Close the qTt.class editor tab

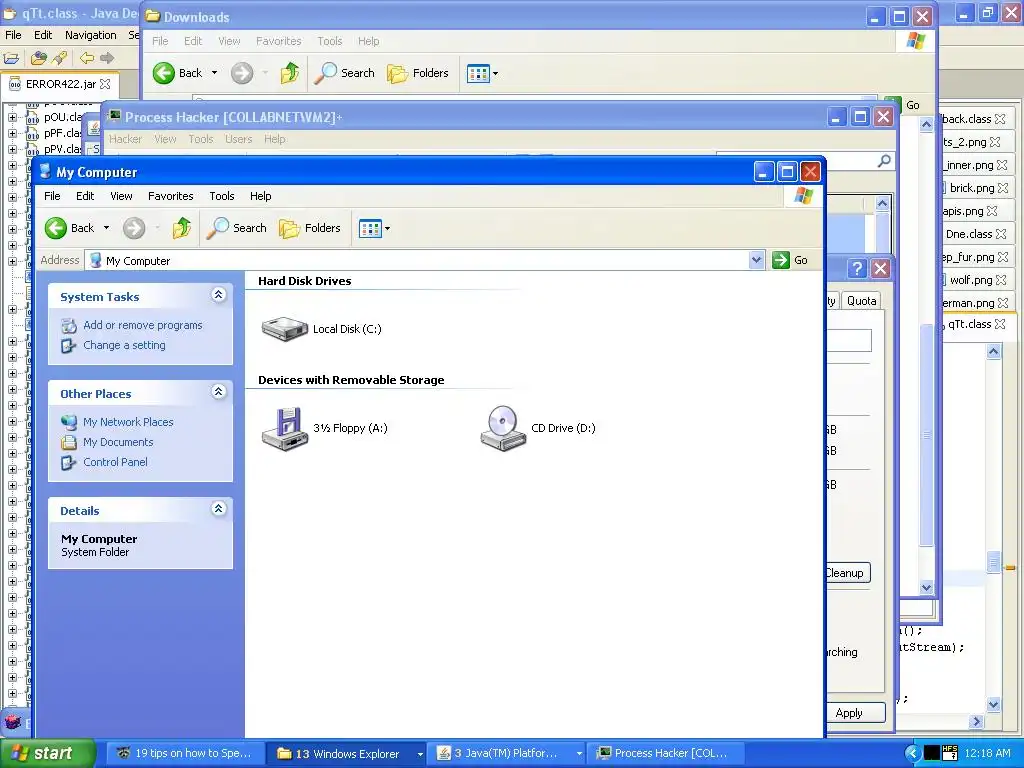1000,324
